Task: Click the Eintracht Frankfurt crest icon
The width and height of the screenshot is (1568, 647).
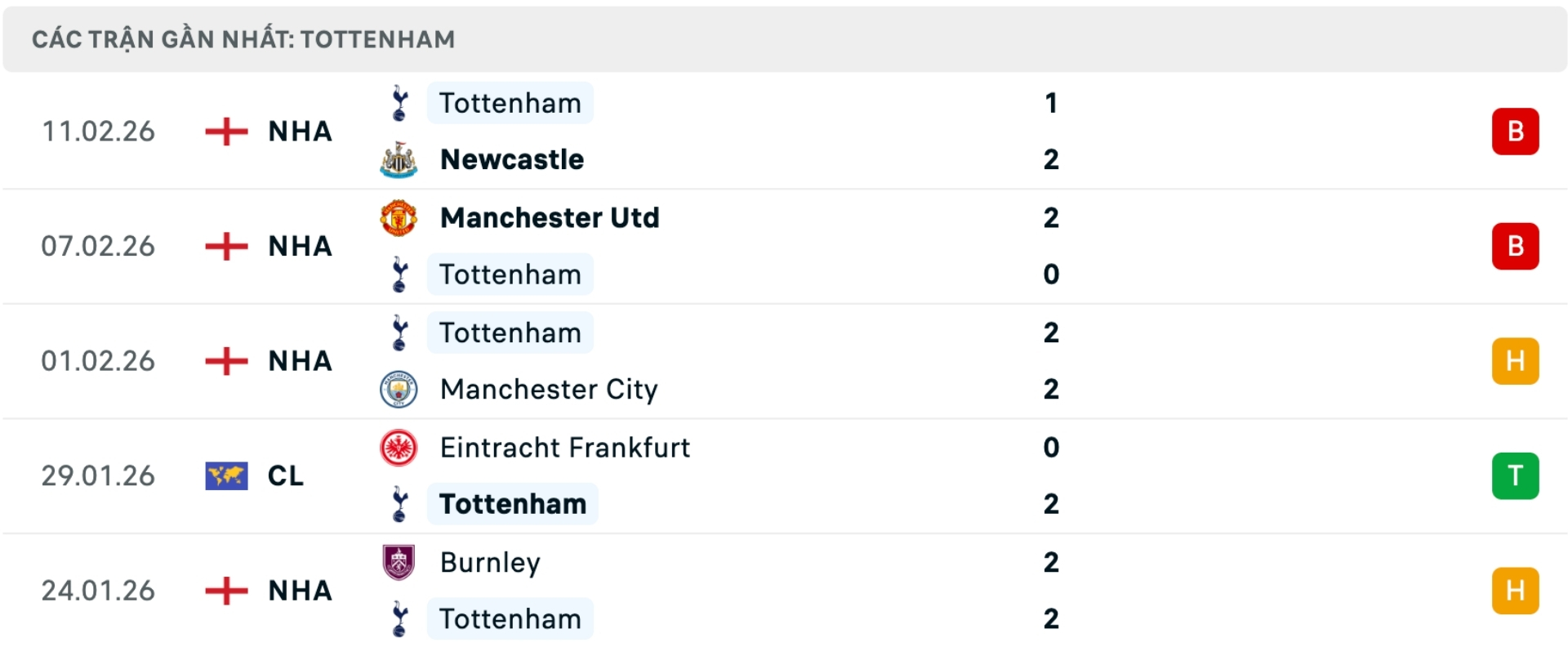Action: click(x=399, y=448)
